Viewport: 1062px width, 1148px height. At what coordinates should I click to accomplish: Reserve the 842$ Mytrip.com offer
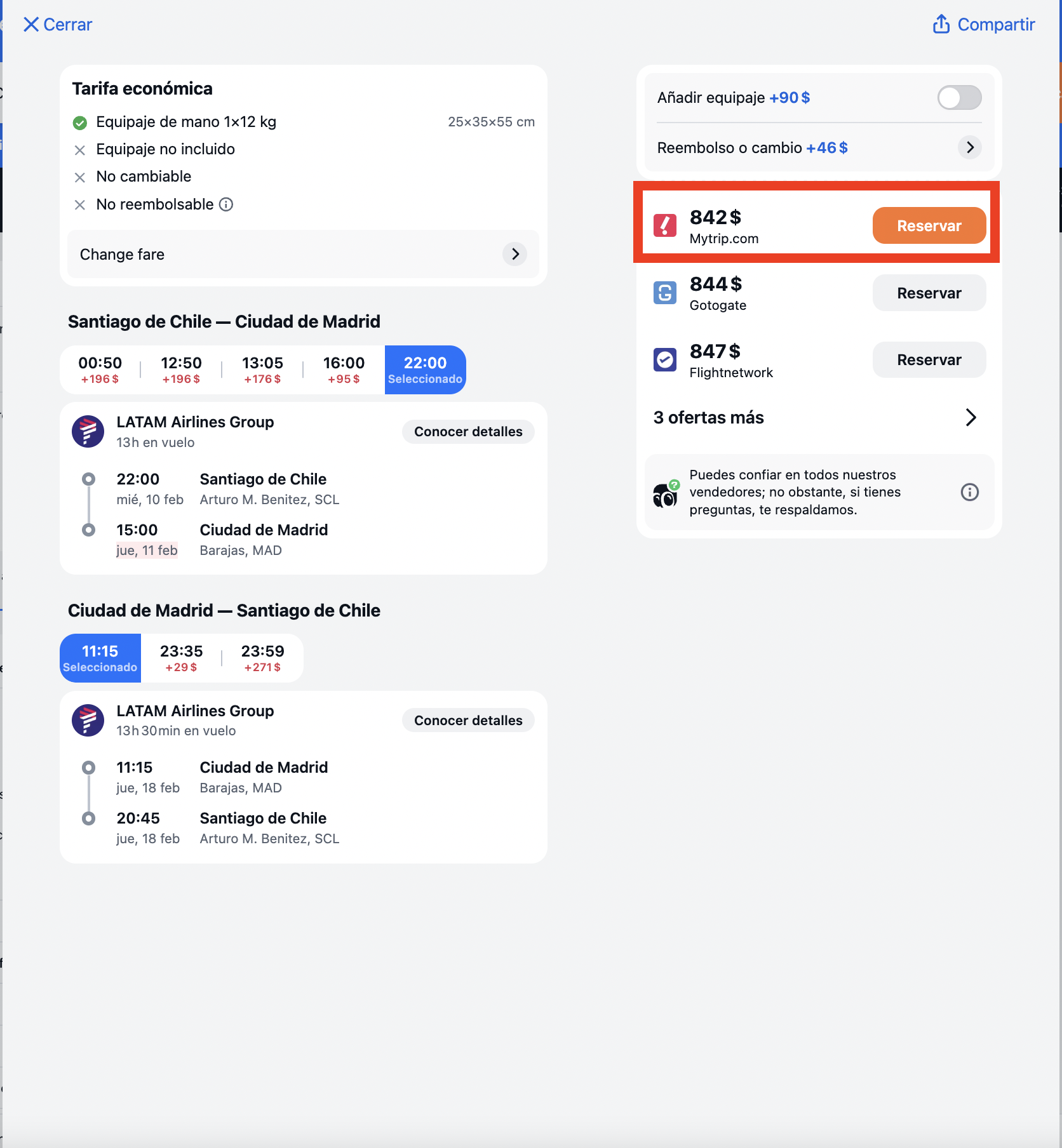click(929, 225)
